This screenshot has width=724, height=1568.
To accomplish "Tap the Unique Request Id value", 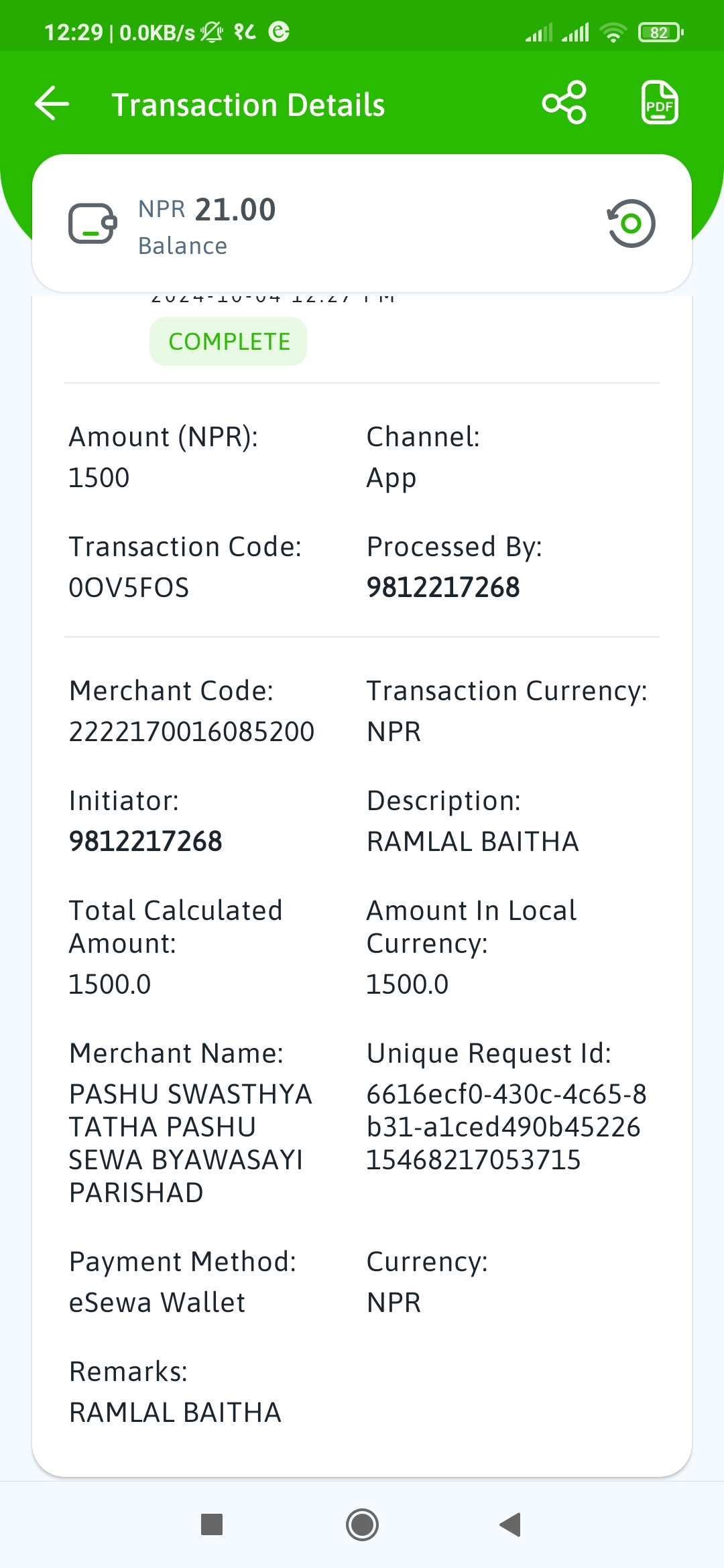I will (506, 1127).
